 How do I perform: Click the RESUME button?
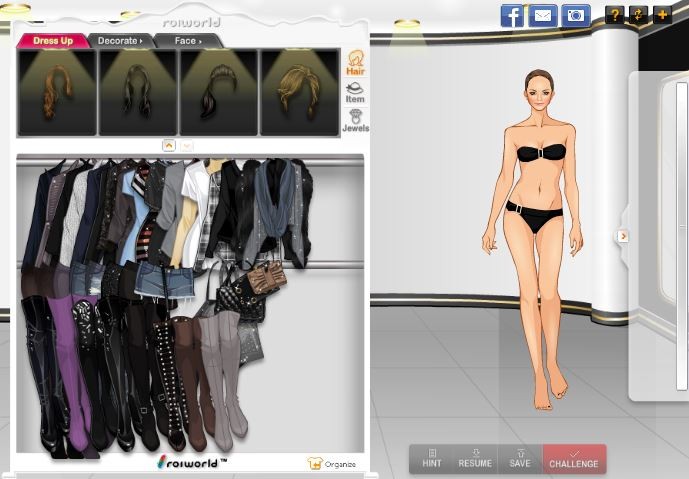pyautogui.click(x=475, y=458)
